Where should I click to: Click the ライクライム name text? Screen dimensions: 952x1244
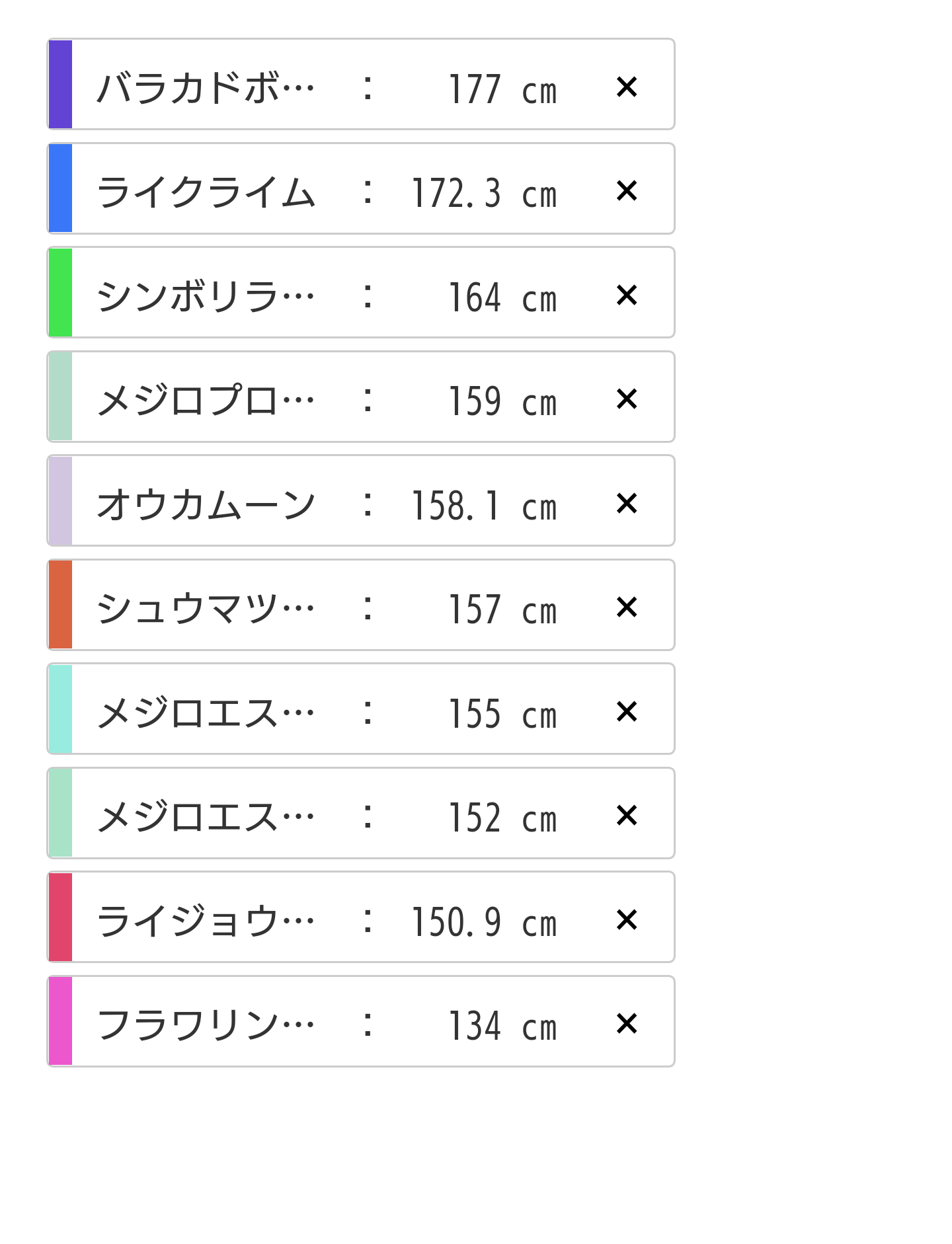click(206, 192)
